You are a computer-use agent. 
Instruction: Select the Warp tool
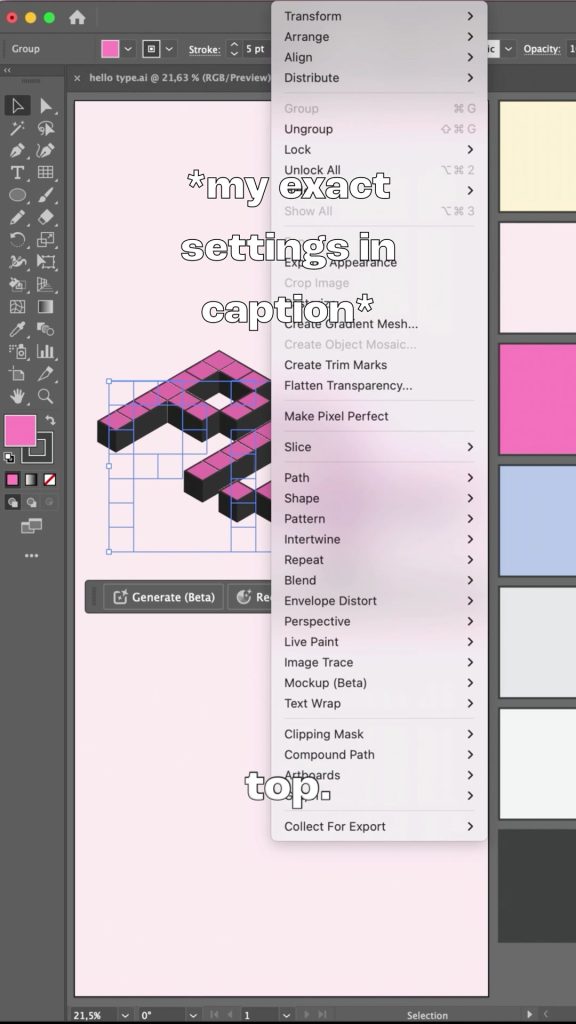pyautogui.click(x=18, y=262)
